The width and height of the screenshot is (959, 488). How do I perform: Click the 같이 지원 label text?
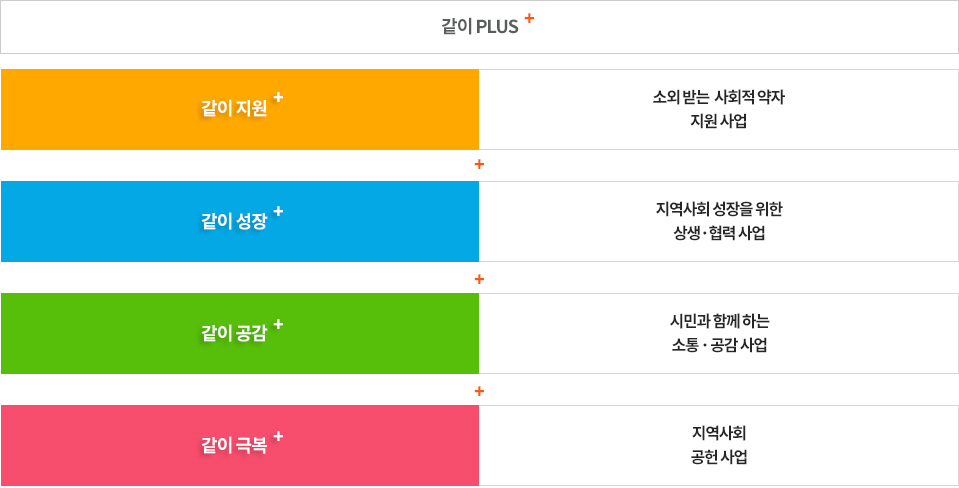234,109
